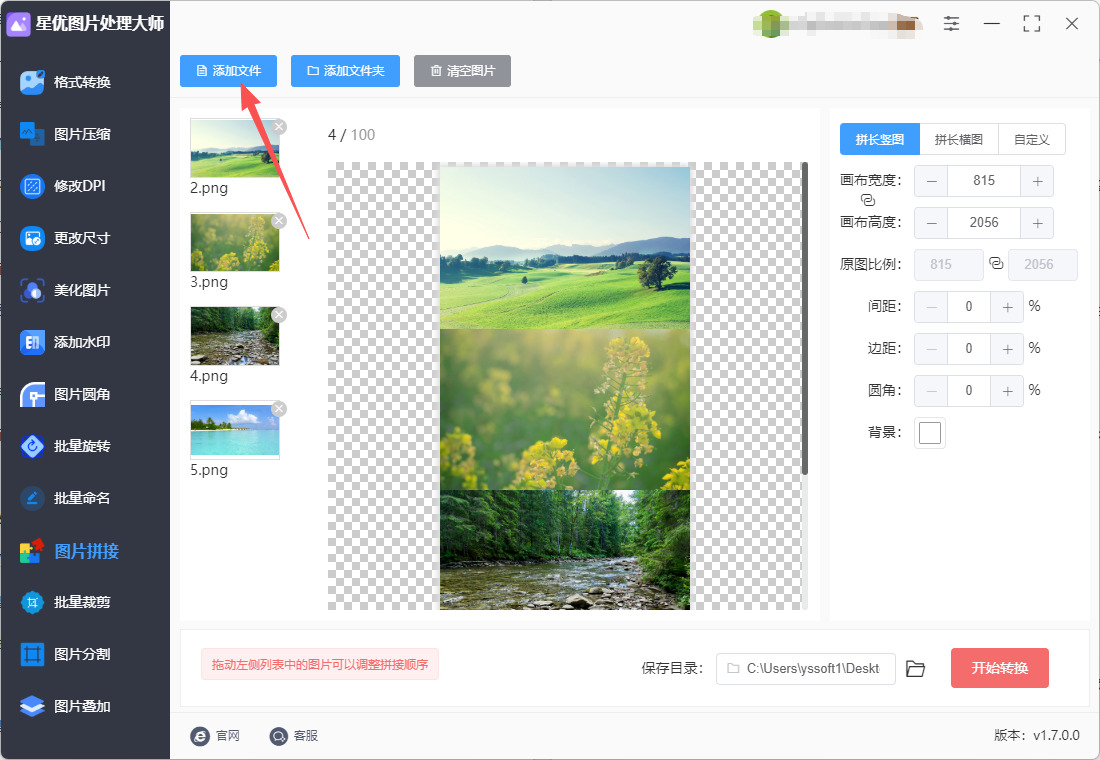Remove 5.png from the list

tap(279, 409)
